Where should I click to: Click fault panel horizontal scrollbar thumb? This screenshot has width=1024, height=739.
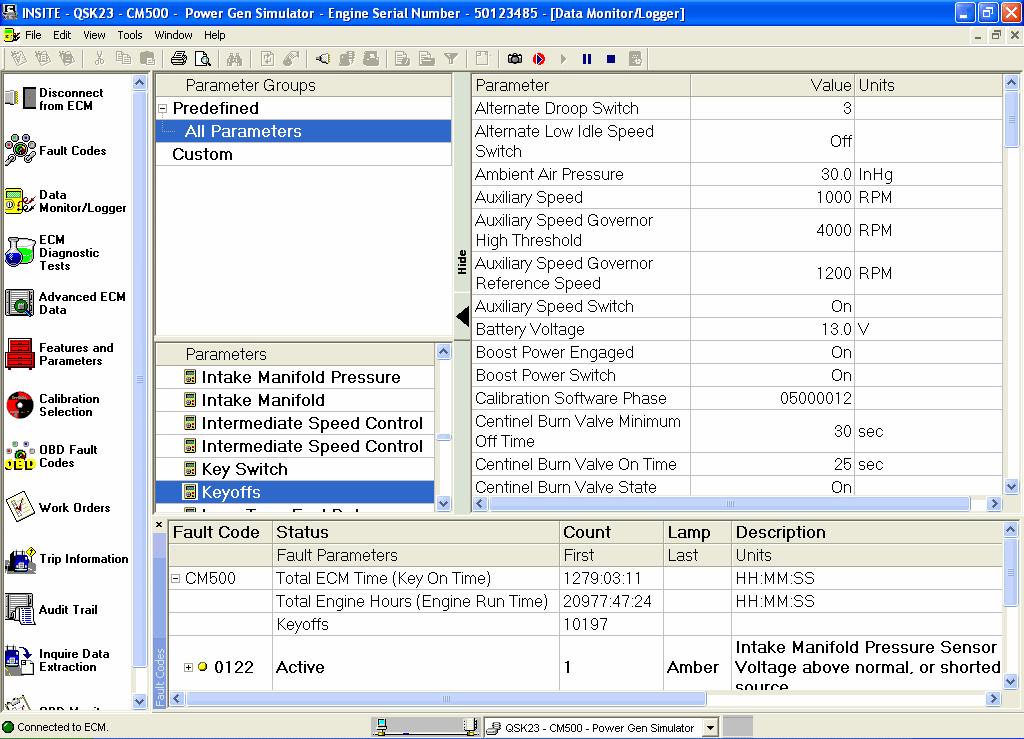click(x=446, y=699)
